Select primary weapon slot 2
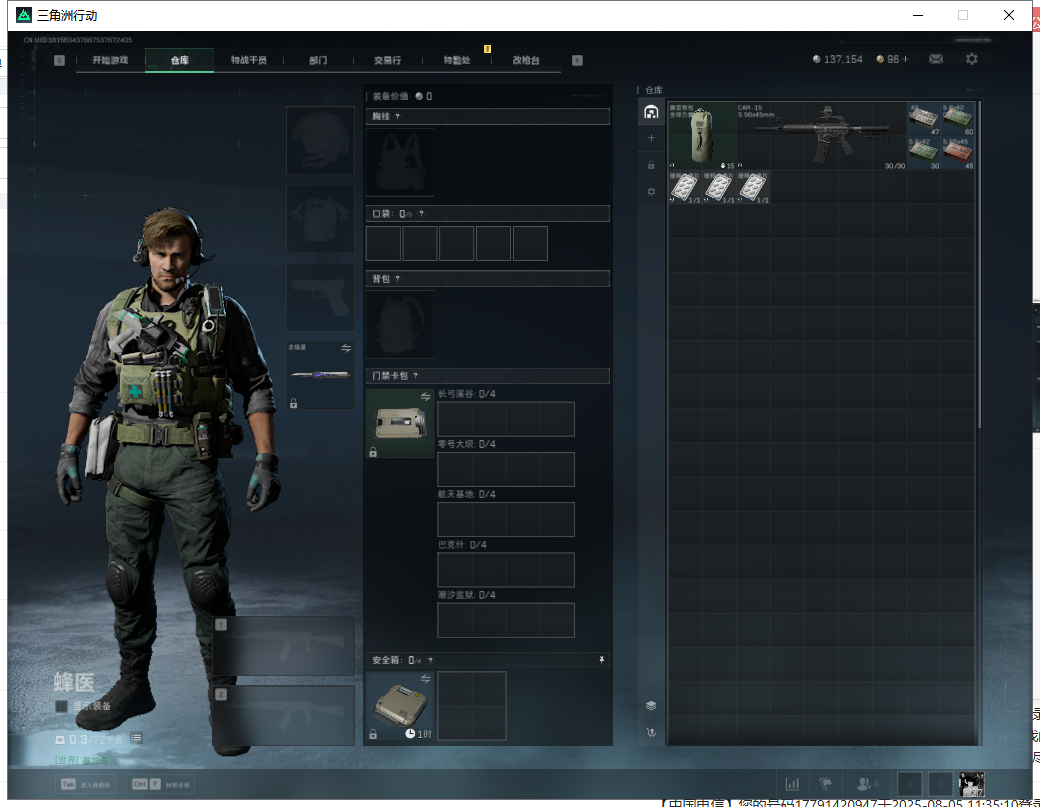 (x=284, y=715)
